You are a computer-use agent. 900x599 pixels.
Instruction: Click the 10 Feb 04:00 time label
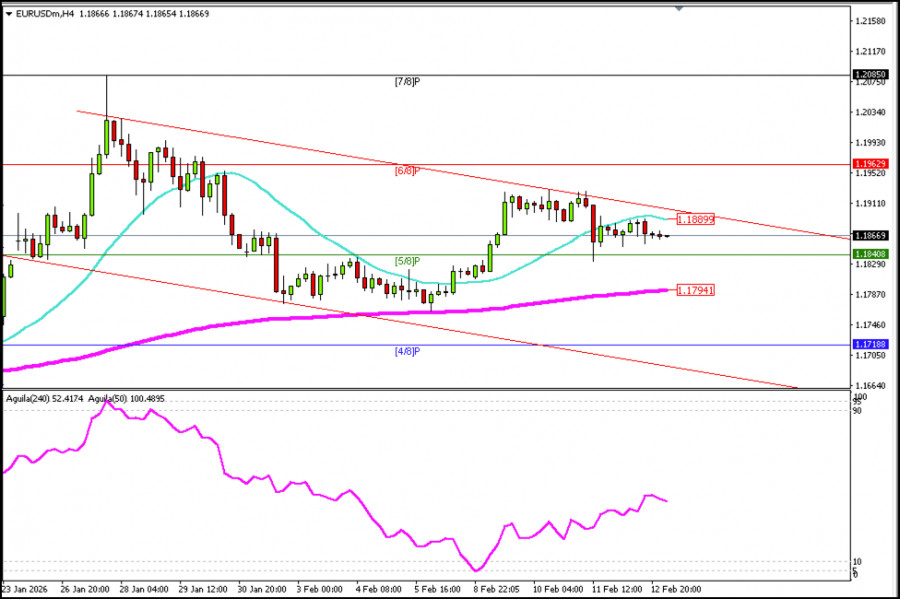(558, 589)
